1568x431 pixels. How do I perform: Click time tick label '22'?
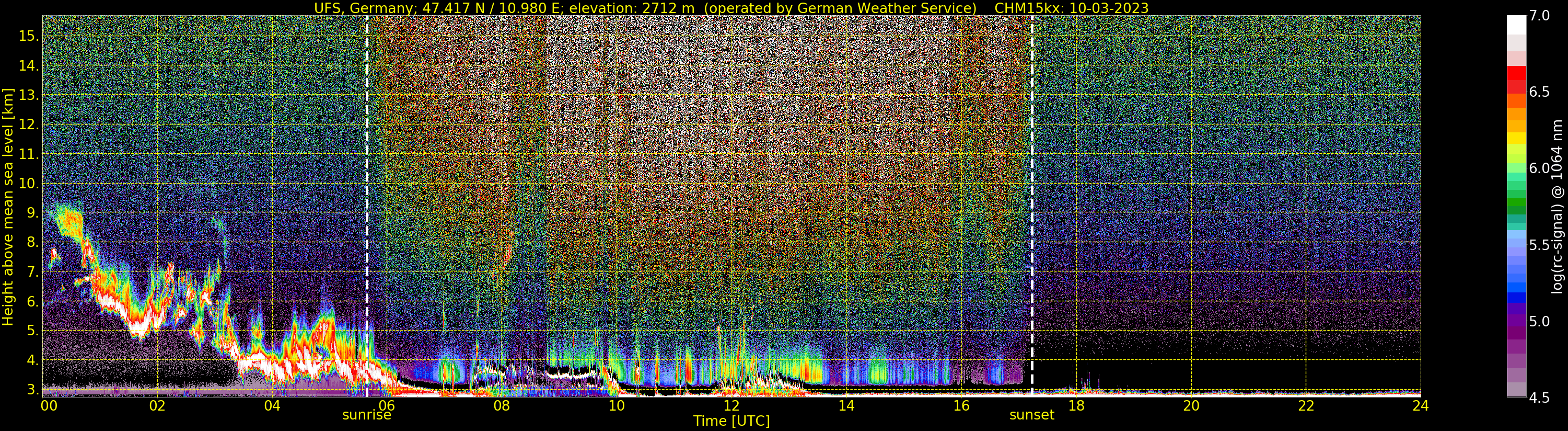click(1306, 405)
